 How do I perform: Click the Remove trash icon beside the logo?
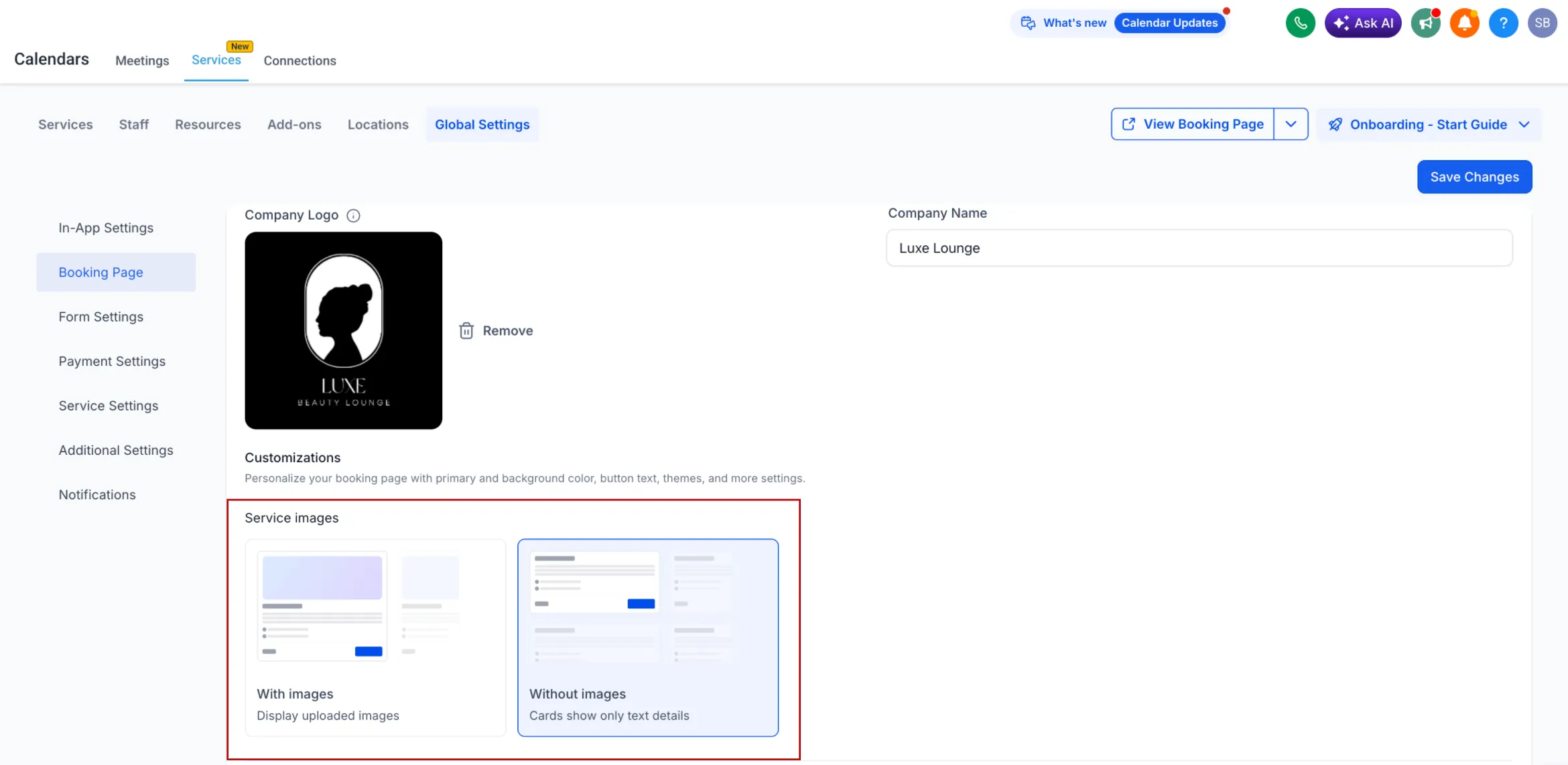click(466, 330)
